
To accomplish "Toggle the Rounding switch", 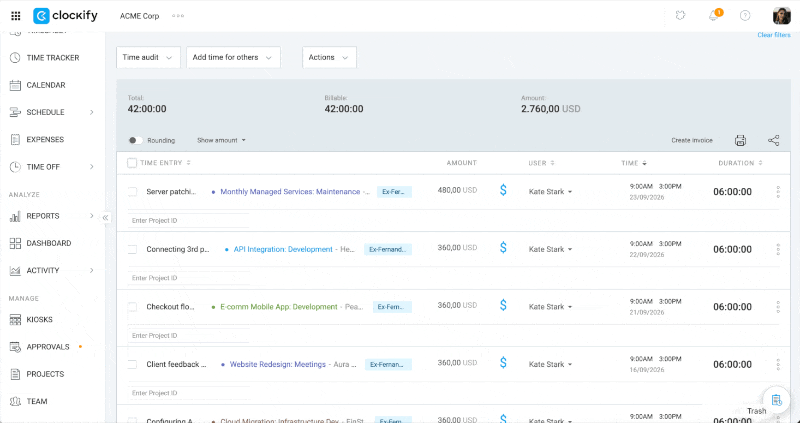I will 135,140.
